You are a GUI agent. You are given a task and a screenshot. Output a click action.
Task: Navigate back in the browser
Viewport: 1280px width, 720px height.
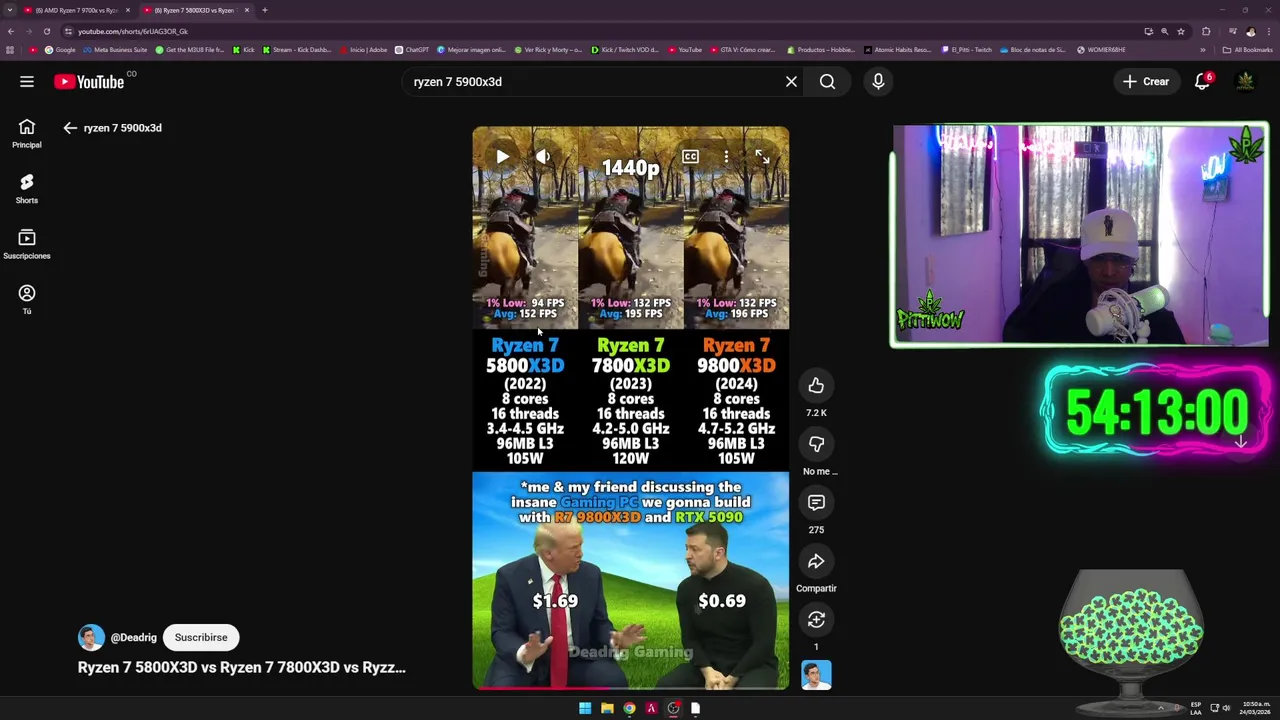pyautogui.click(x=11, y=31)
